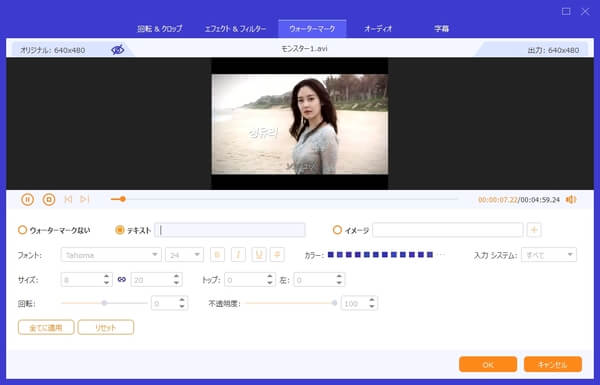The height and width of the screenshot is (385, 600).
Task: Click the リセット button
Action: [x=106, y=327]
